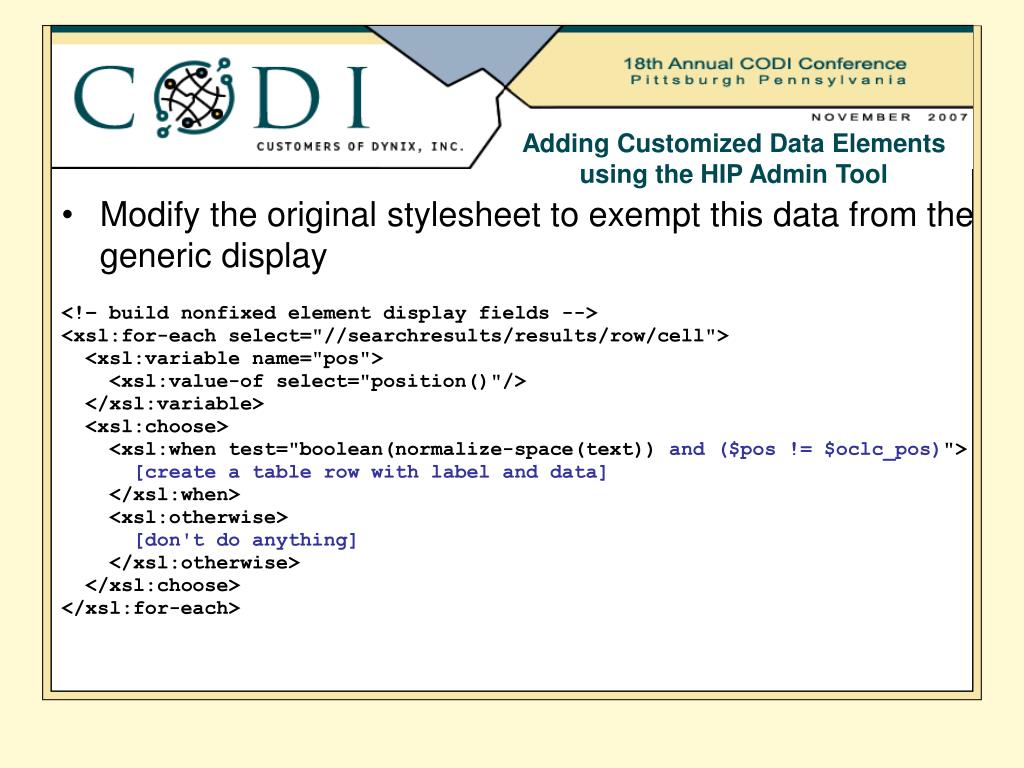The image size is (1024, 768).
Task: Click the 'xsl:when test="boolean(normalize-space(text))' code
Action: pyautogui.click(x=381, y=450)
